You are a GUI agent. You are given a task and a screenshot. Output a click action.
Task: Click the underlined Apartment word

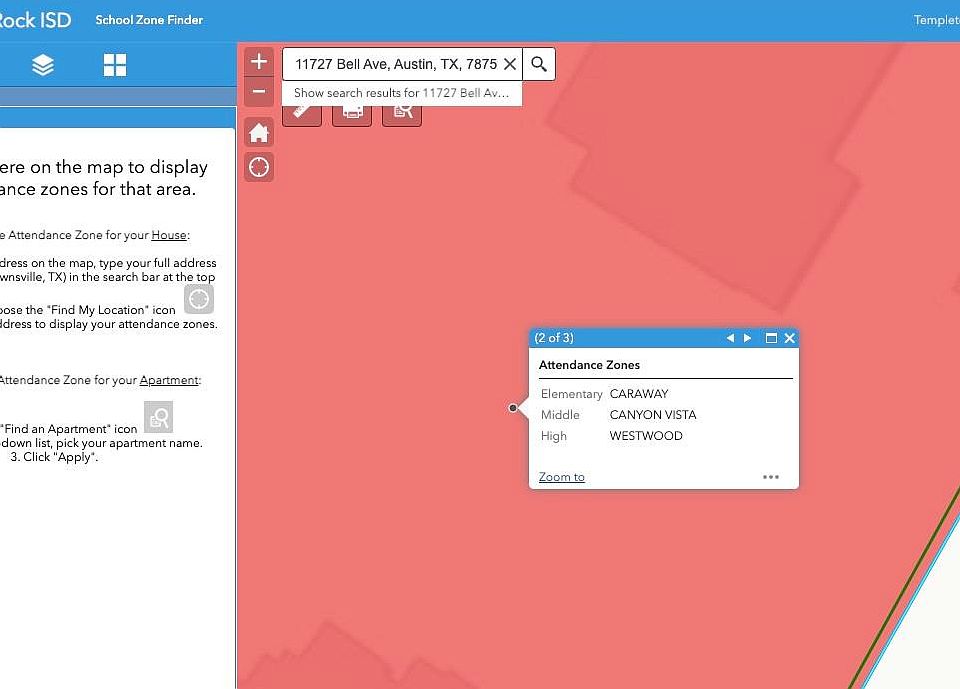pos(169,380)
